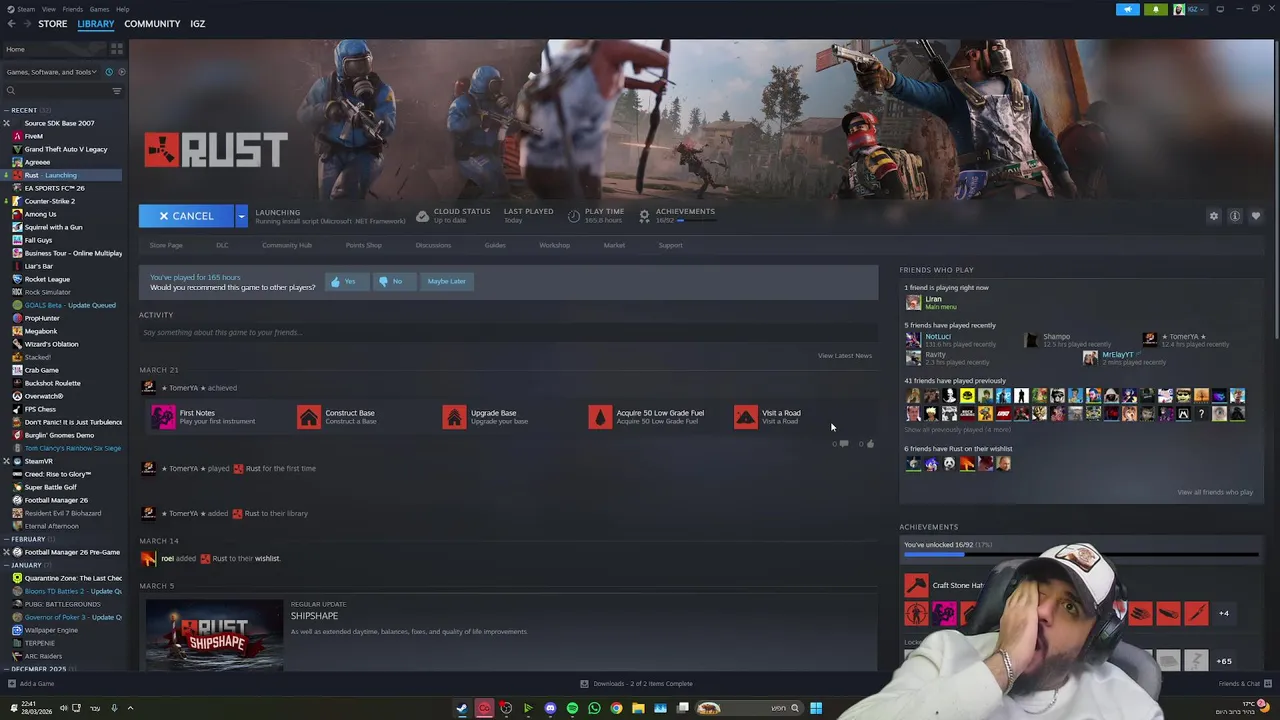Open Games, Software, and Tools dropdown
Image resolution: width=1280 pixels, height=720 pixels.
52,72
